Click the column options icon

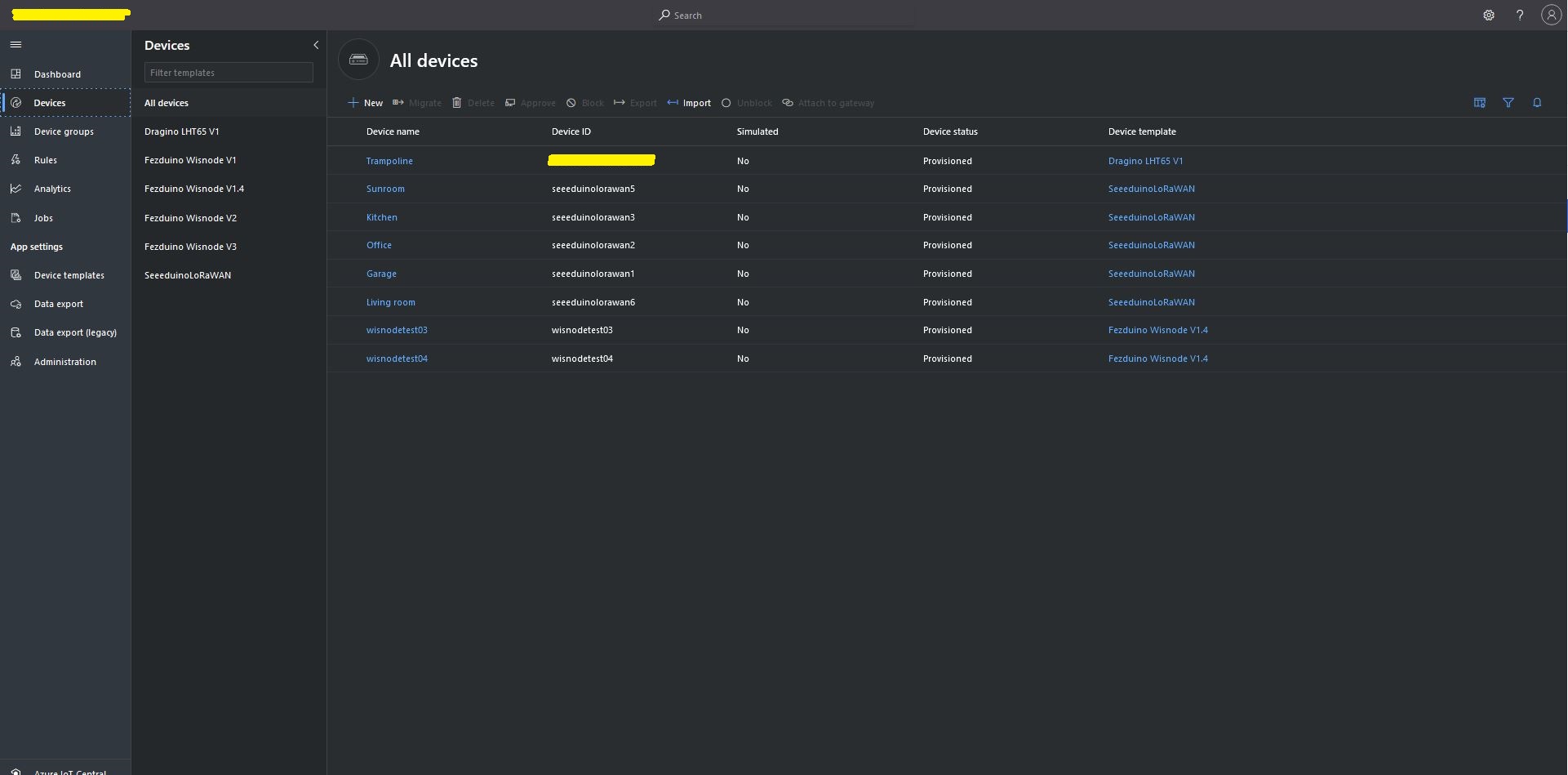coord(1479,103)
